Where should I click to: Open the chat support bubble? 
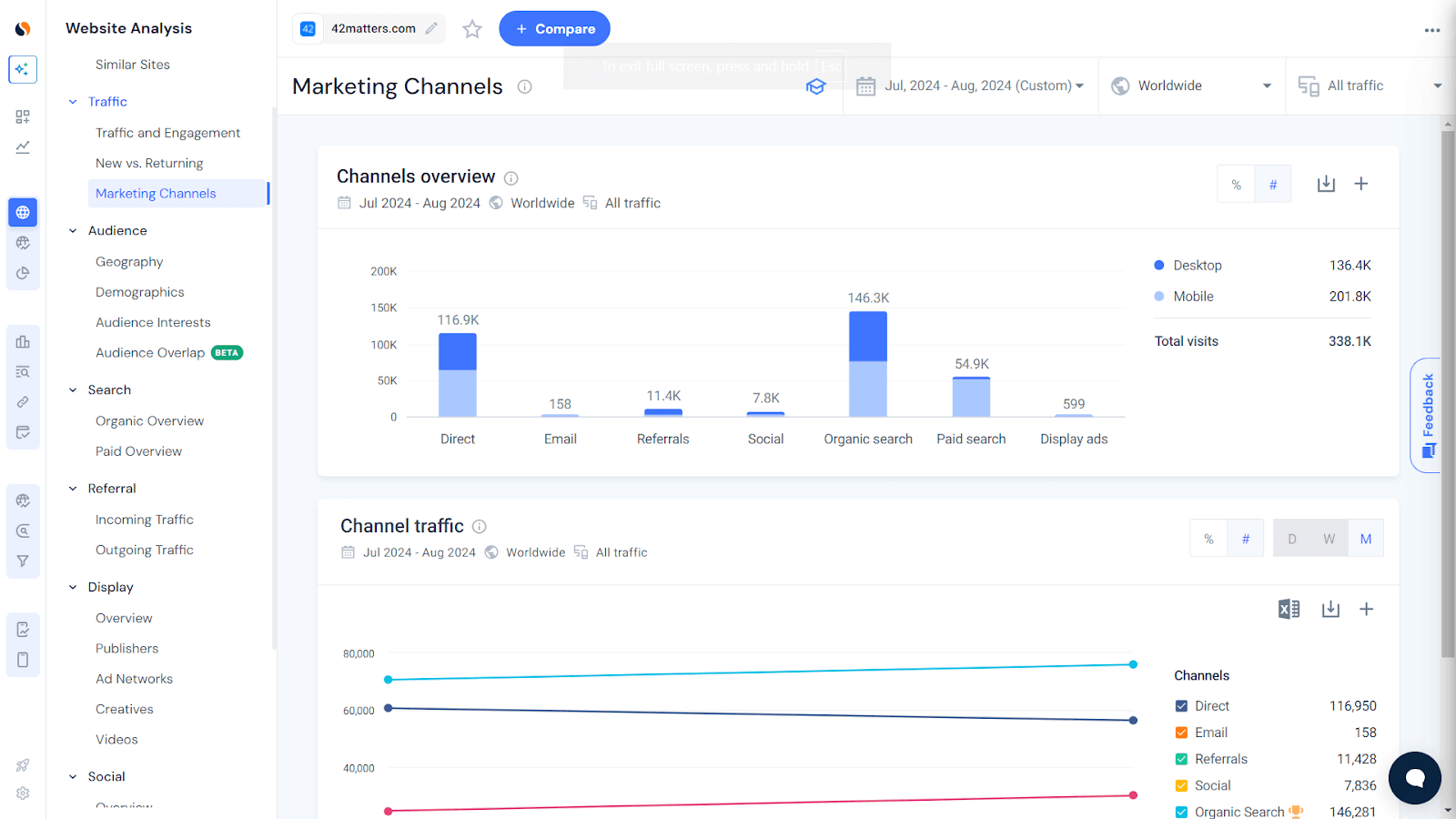point(1415,778)
